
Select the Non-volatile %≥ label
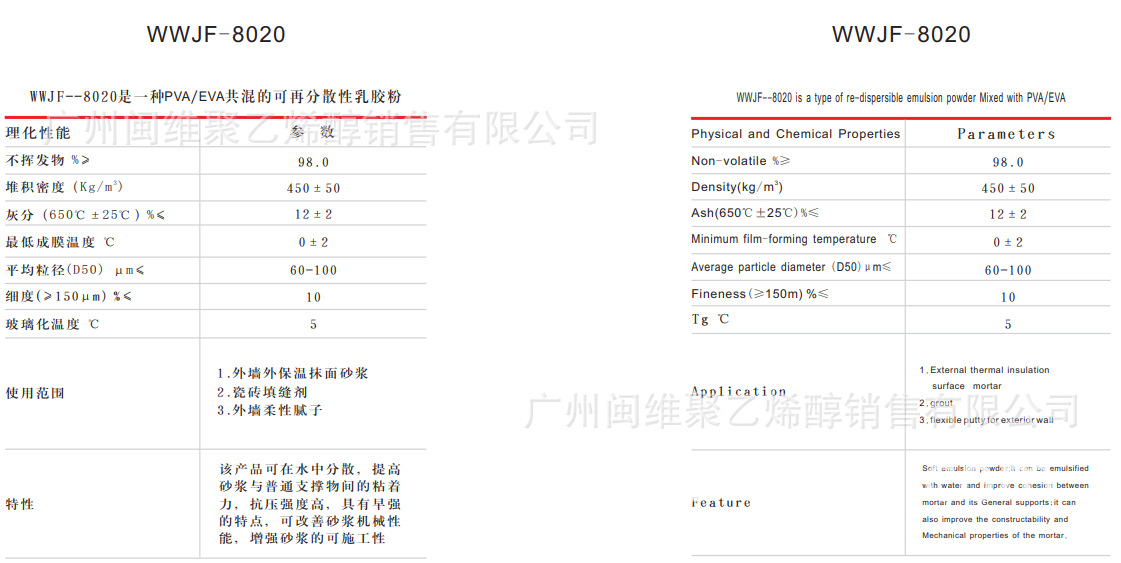741,161
